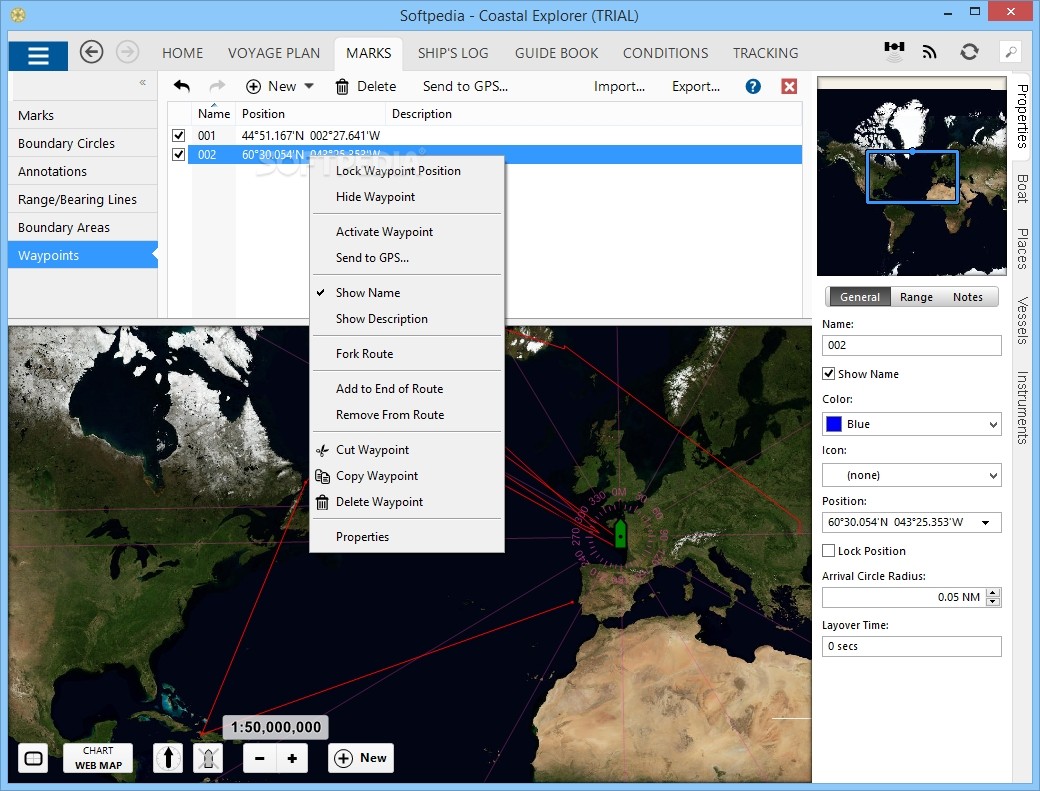
Task: Open the Position format dropdown arrow
Action: [986, 522]
